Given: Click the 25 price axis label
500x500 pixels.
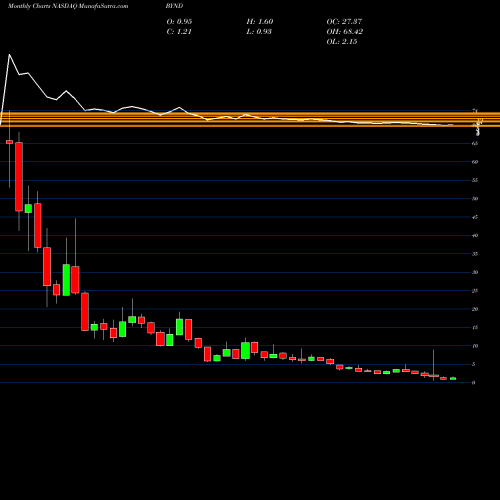Looking at the screenshot, I should 475,291.
